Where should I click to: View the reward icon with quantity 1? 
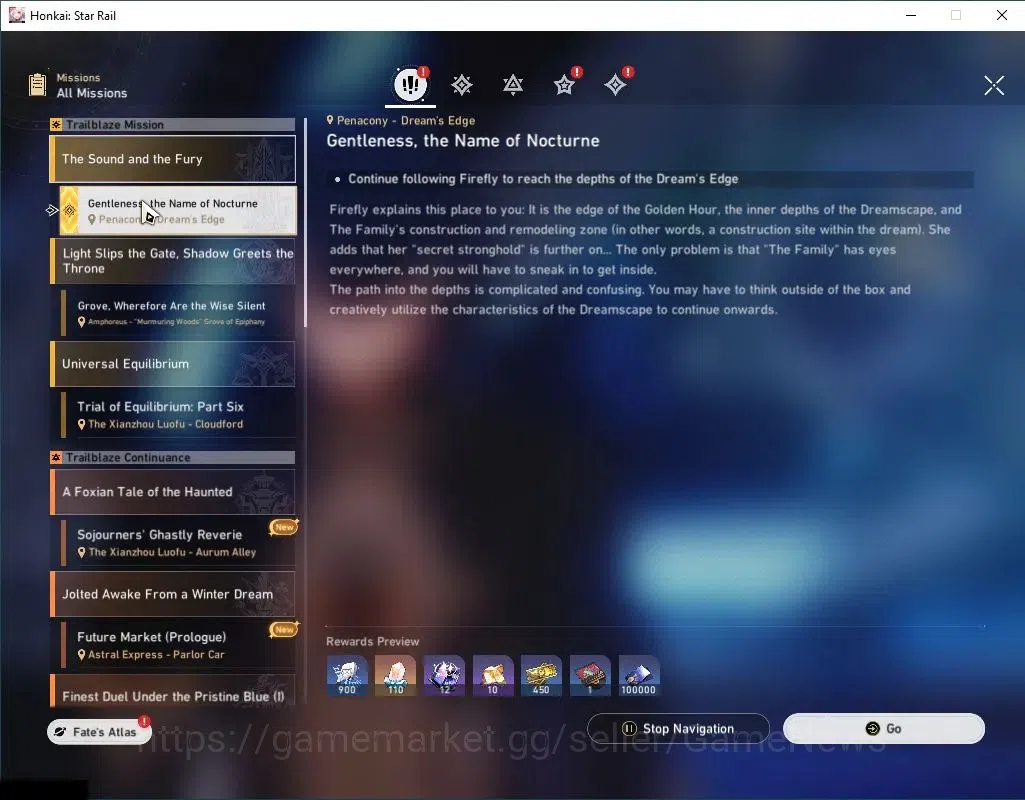coord(590,675)
